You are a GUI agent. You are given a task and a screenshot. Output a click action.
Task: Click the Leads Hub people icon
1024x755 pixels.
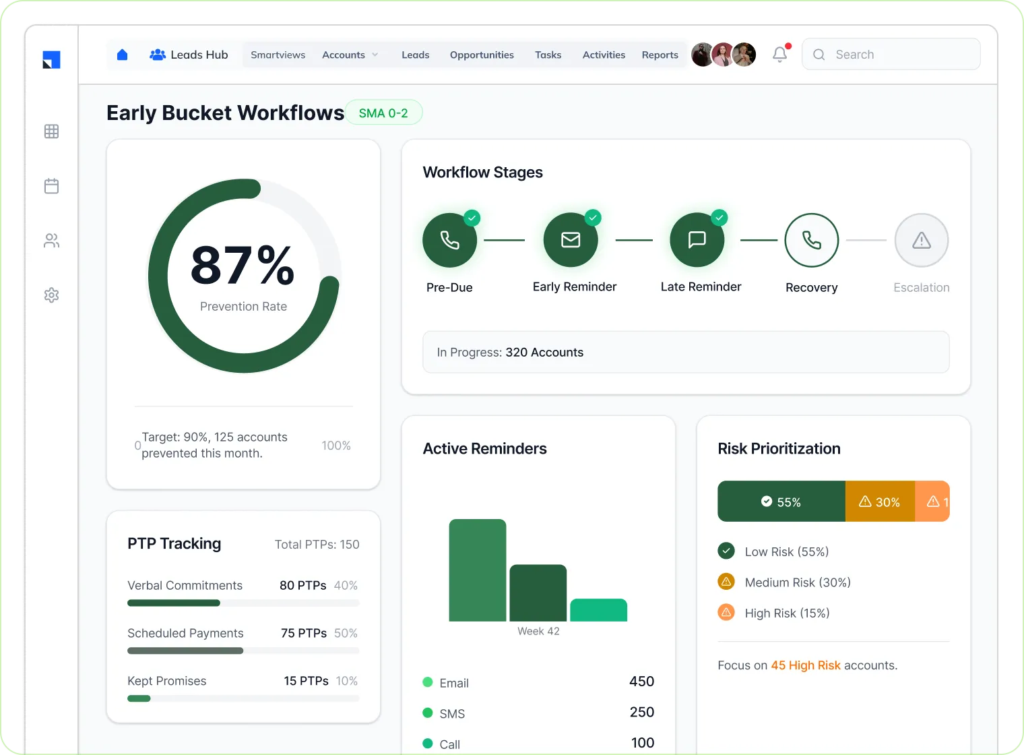click(x=157, y=55)
